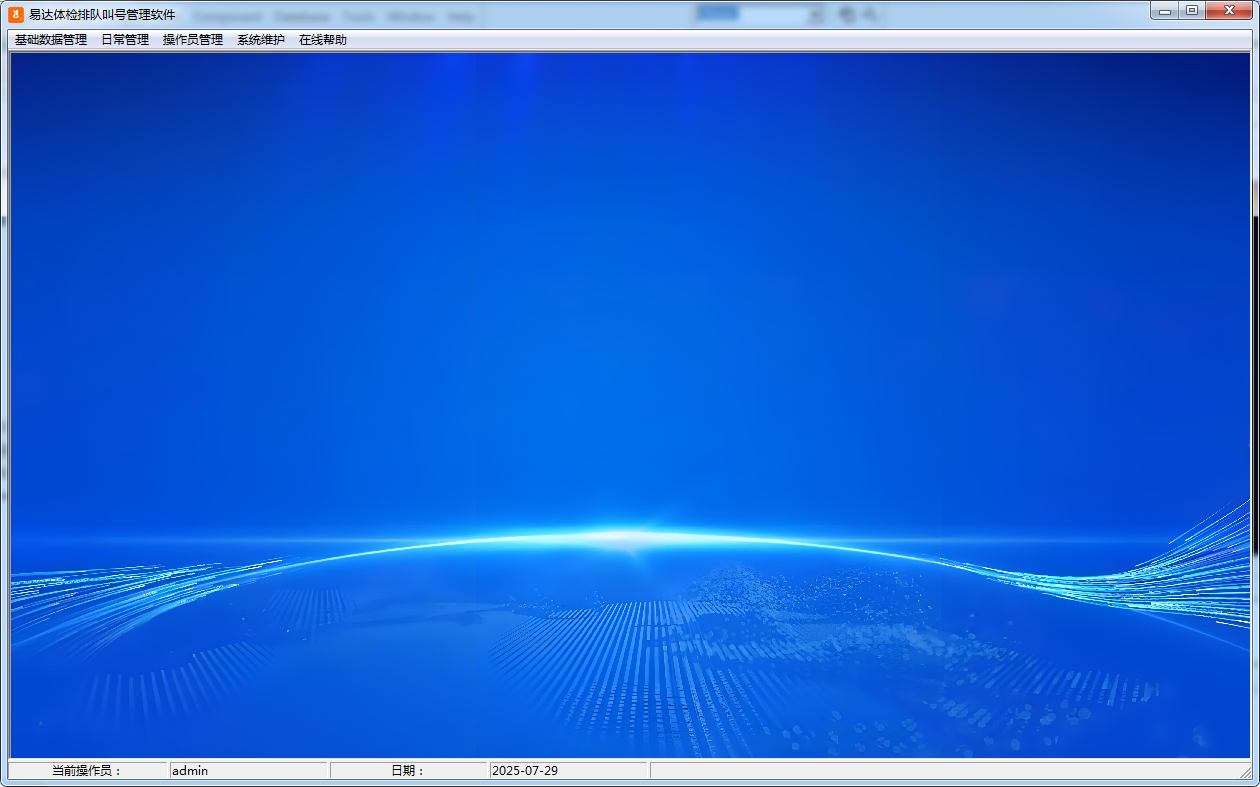
Task: Click the restore window button
Action: pos(1193,10)
